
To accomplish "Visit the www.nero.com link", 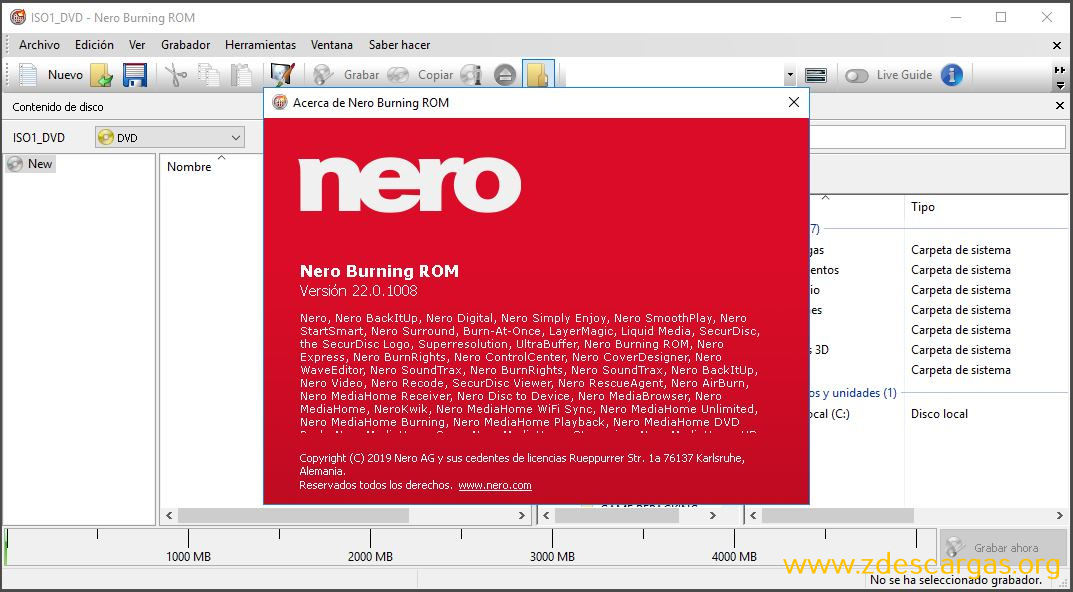I will pos(495,485).
